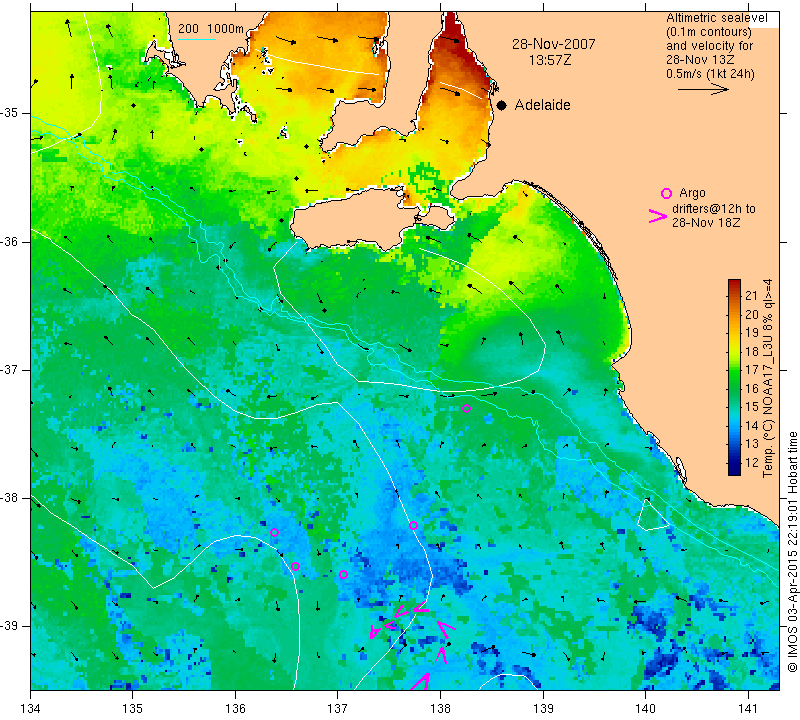Click the '200 1000m' depth contour label

[x=211, y=29]
